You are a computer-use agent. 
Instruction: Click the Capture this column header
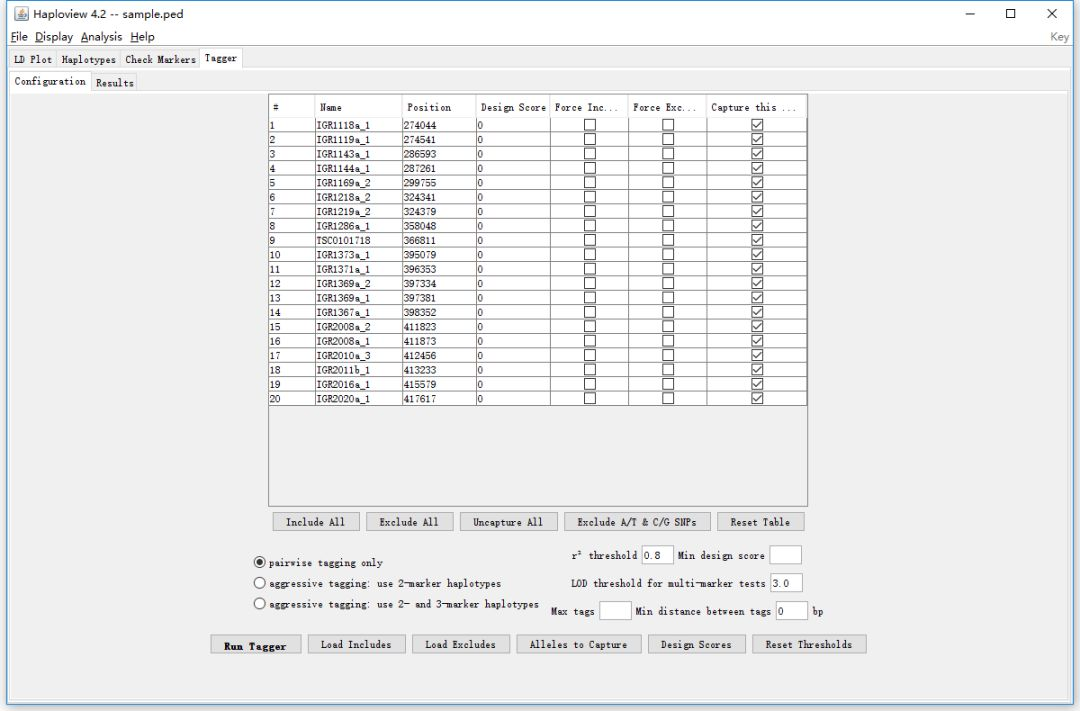tap(756, 107)
